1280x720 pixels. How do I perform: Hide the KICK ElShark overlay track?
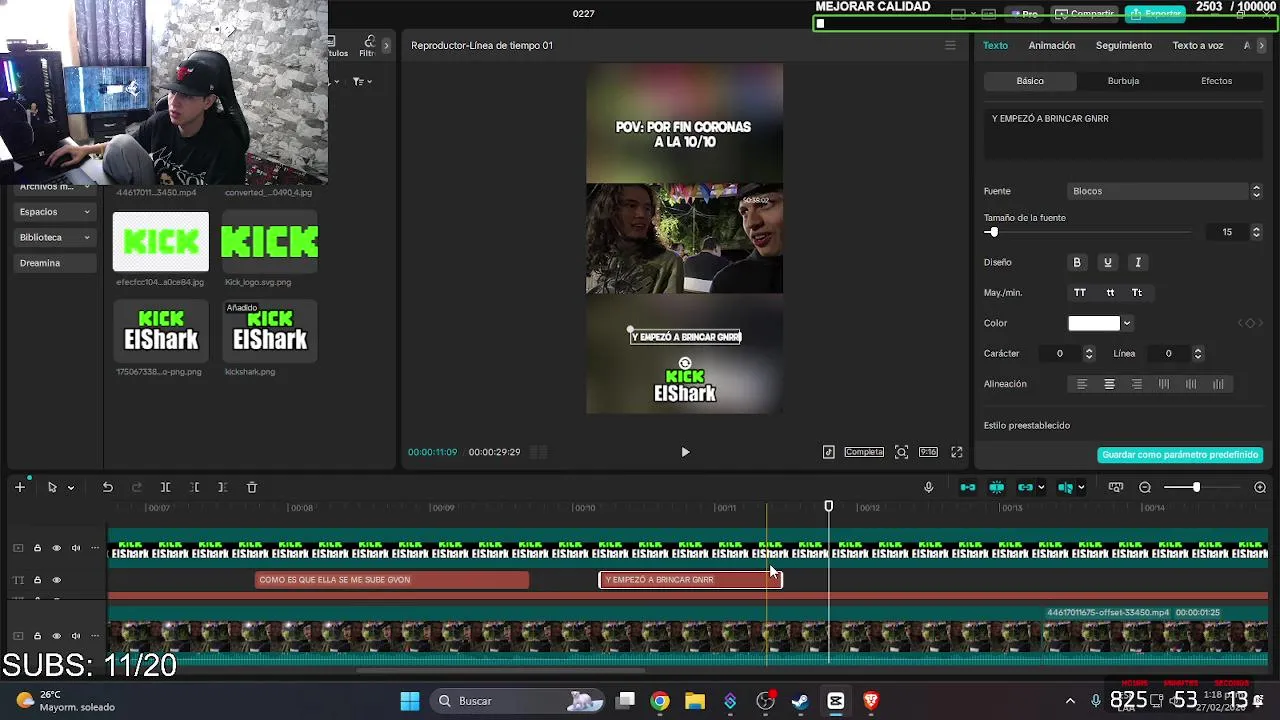[x=56, y=548]
